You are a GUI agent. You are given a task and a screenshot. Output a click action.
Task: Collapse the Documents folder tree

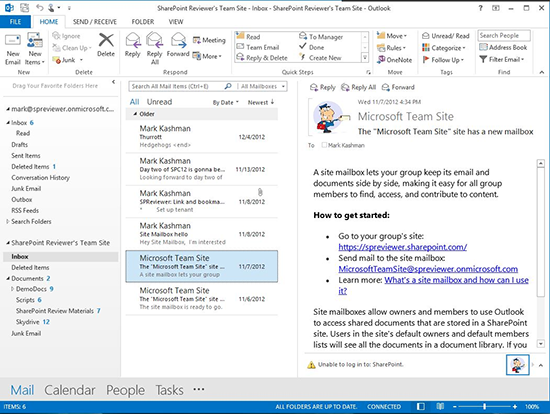pyautogui.click(x=8, y=278)
